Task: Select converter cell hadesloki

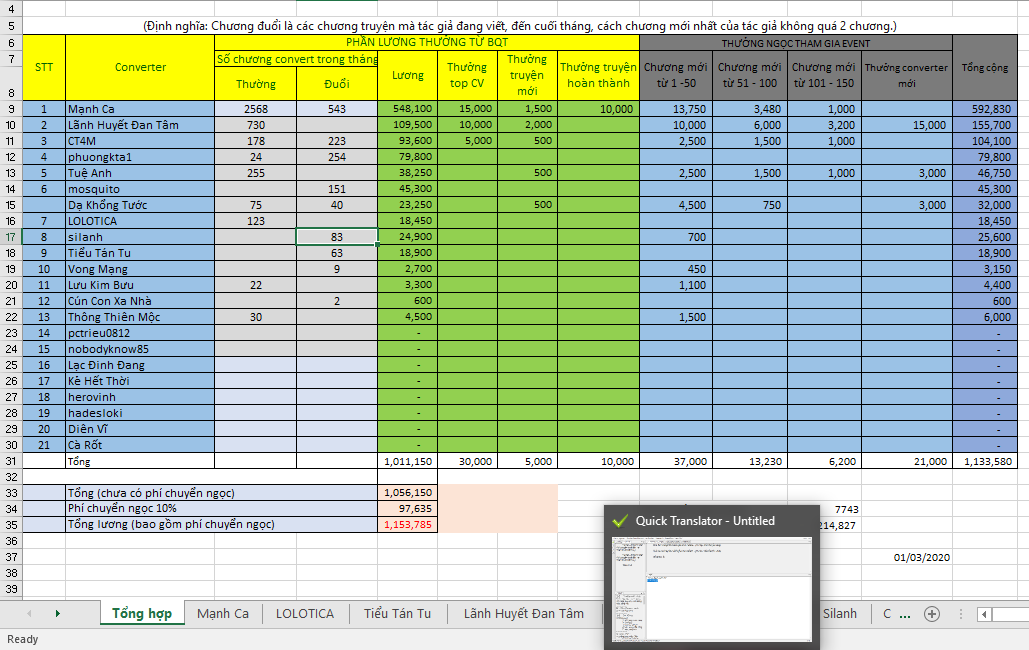Action: 140,413
